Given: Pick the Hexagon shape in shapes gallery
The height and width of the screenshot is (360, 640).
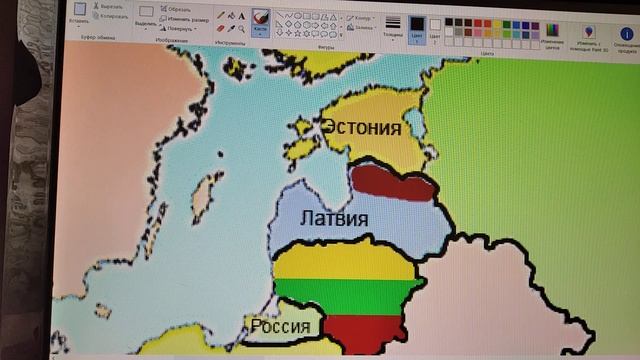Looking at the screenshot, I should [307, 26].
